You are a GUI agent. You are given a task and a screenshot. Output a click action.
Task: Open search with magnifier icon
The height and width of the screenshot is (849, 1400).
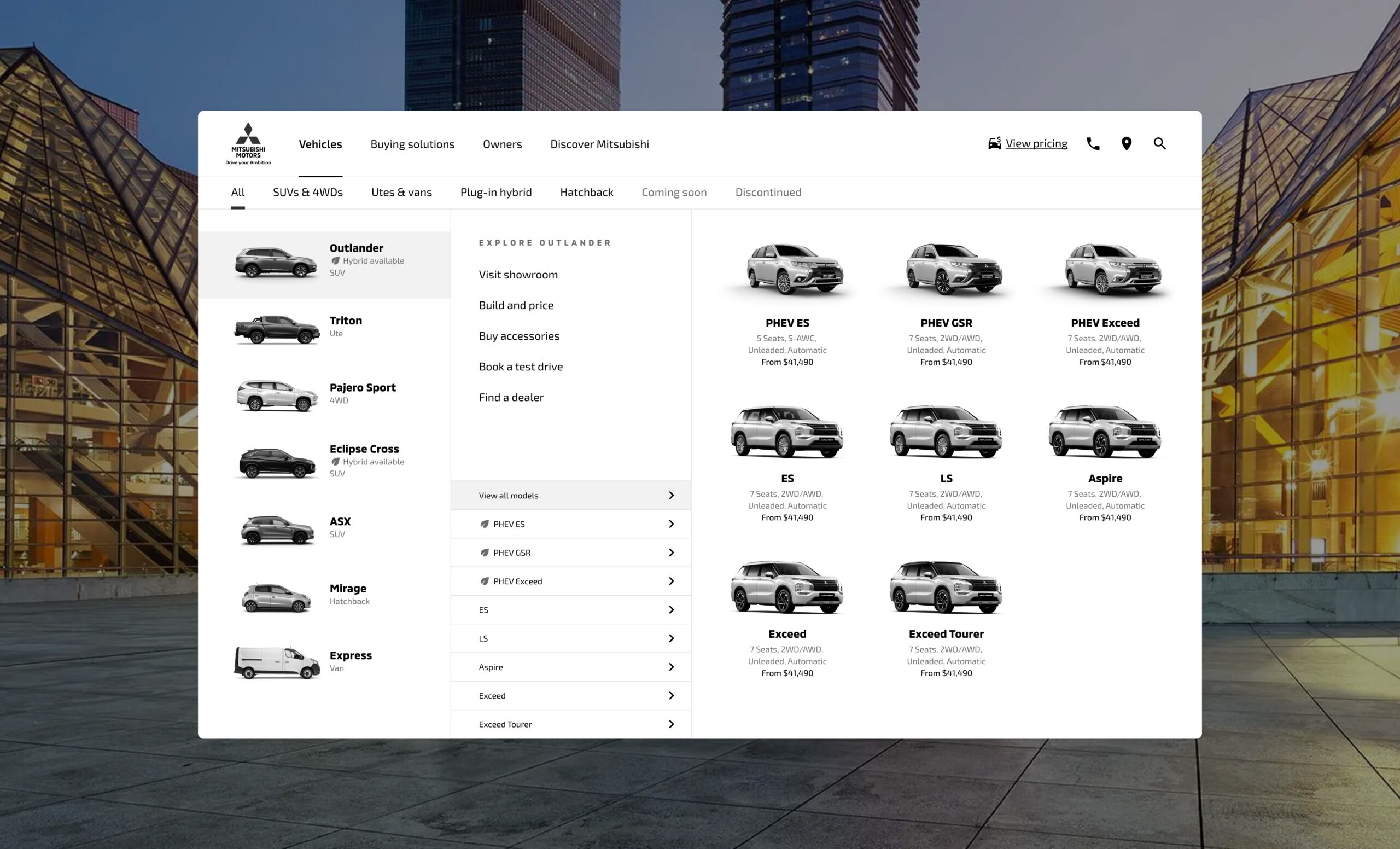[1160, 144]
